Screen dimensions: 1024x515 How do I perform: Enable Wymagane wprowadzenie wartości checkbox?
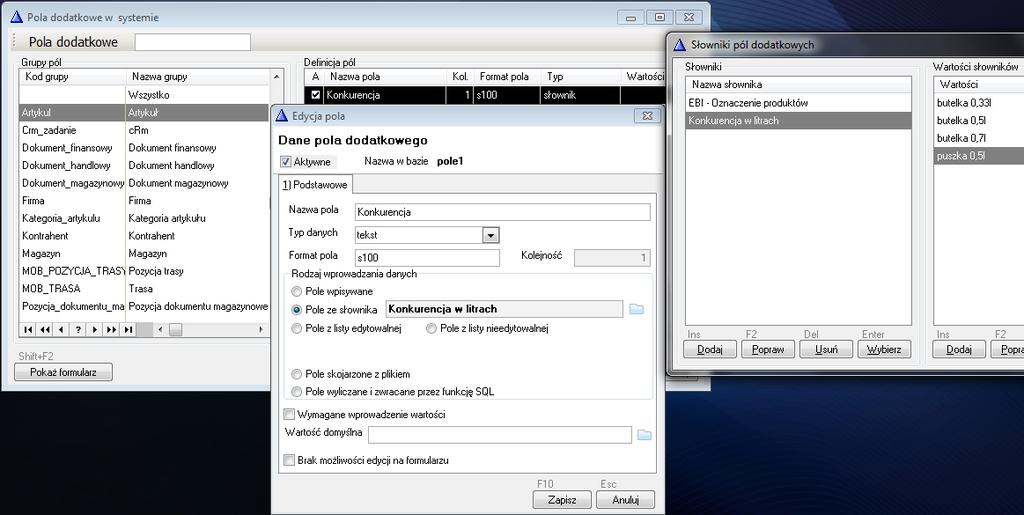click(289, 414)
